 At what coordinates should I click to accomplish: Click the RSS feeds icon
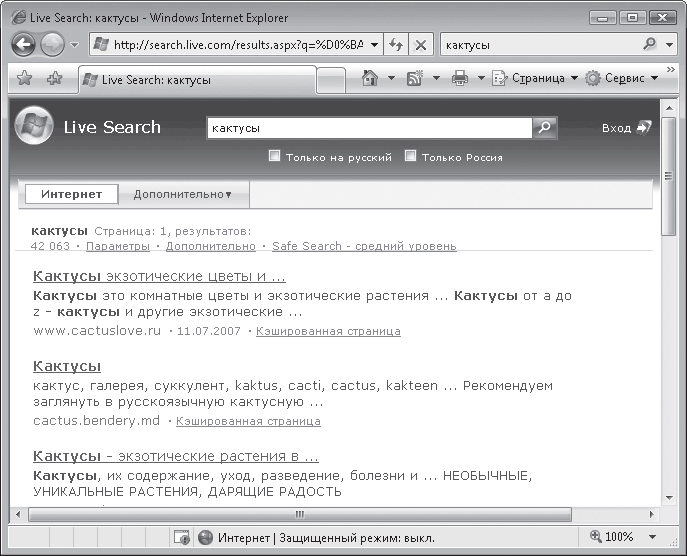click(x=415, y=78)
